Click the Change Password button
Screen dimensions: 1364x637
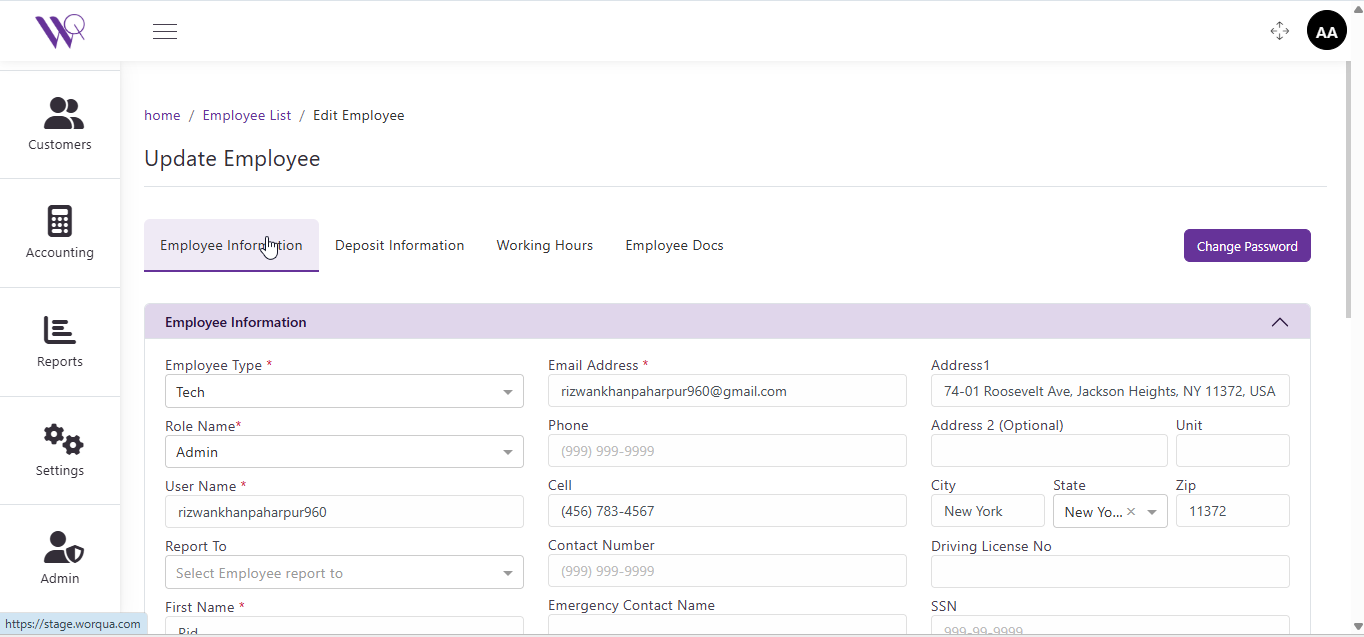click(1246, 246)
